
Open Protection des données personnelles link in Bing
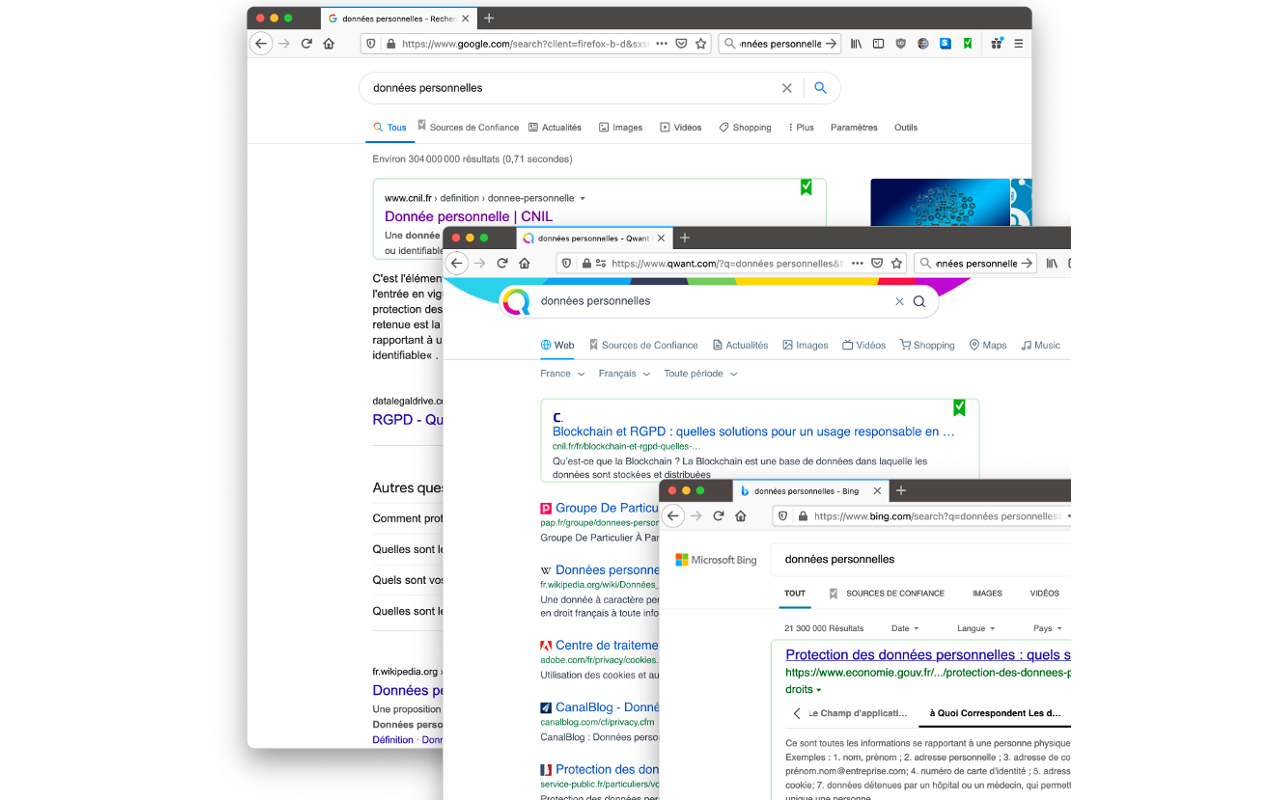pyautogui.click(x=928, y=655)
